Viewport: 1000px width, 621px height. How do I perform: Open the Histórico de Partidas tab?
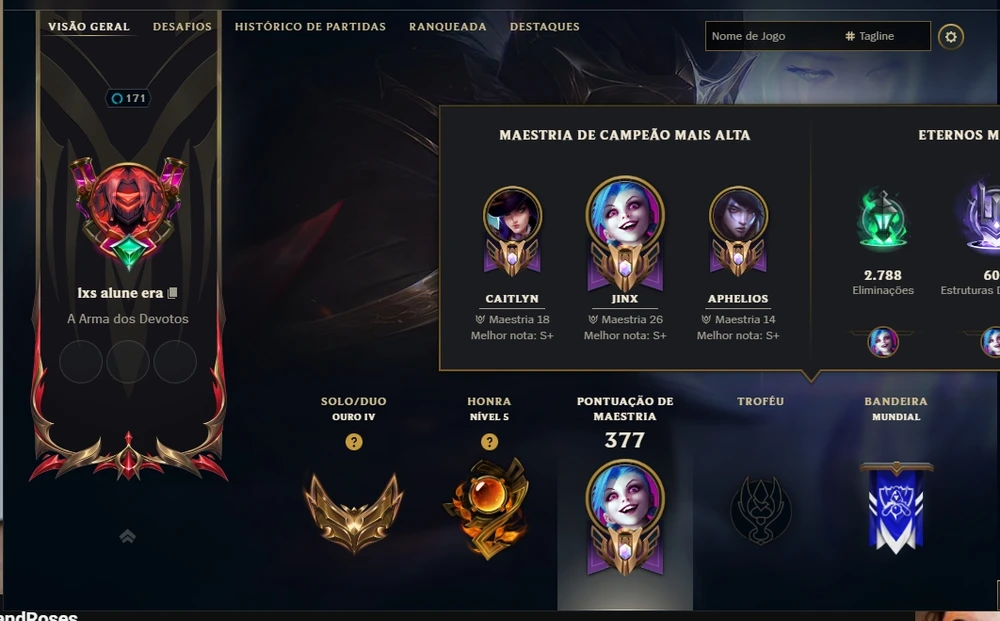[310, 27]
